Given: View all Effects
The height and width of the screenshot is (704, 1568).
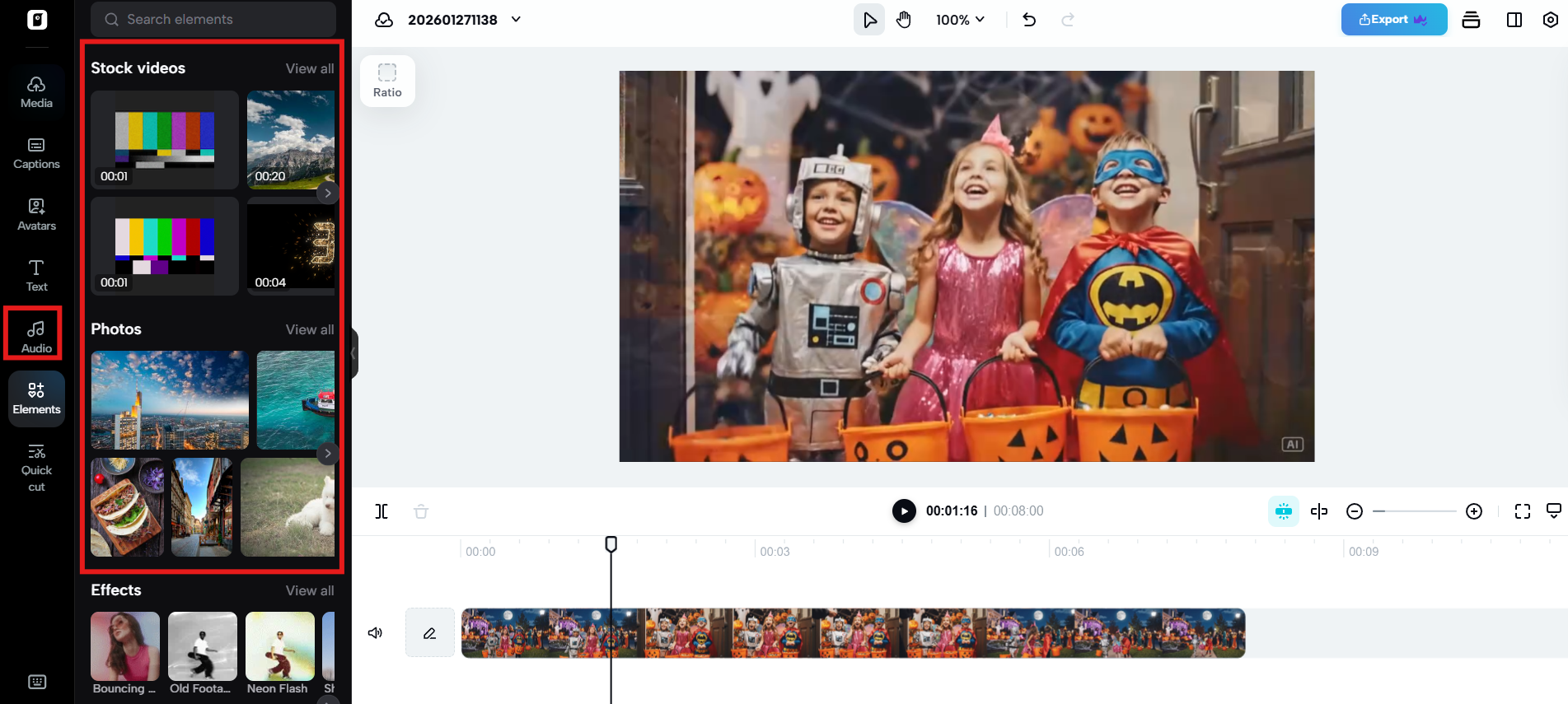Looking at the screenshot, I should (310, 590).
